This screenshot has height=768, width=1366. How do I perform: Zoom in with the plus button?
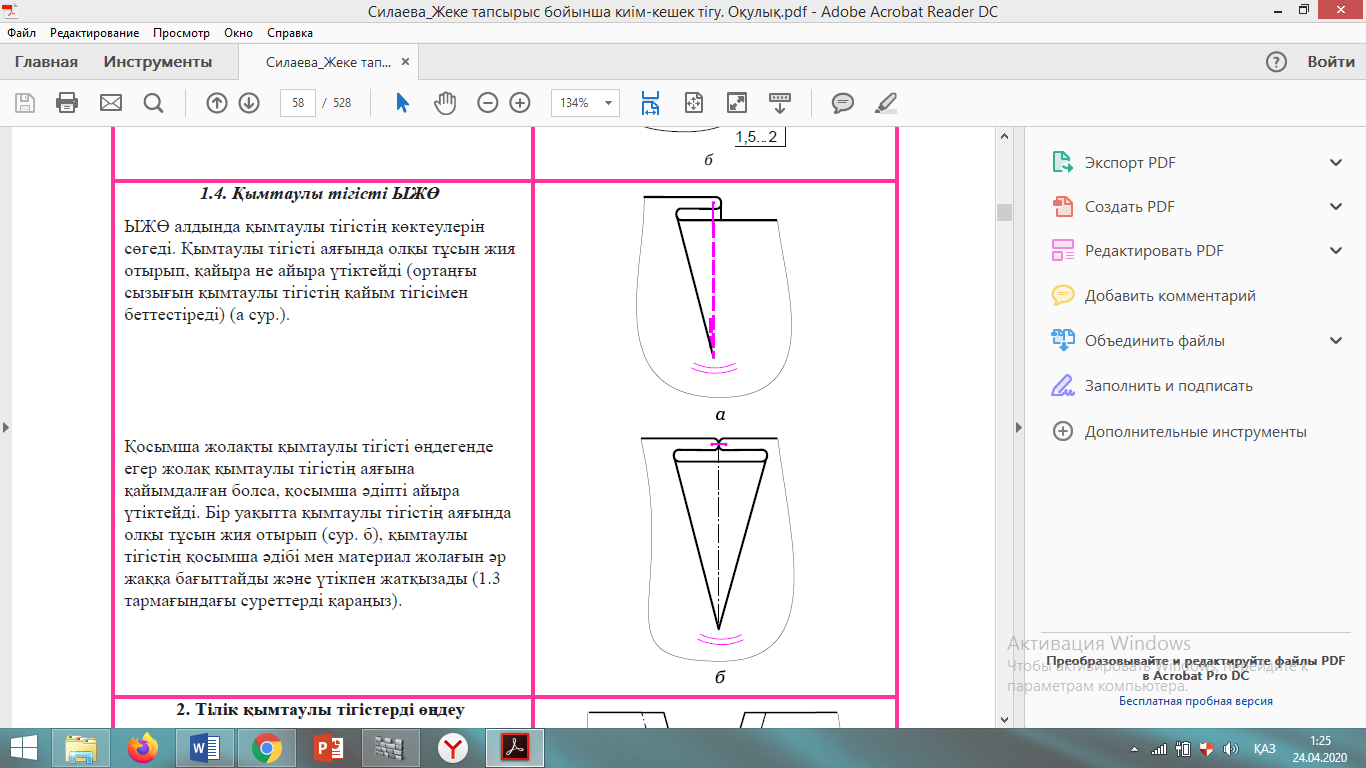click(x=520, y=103)
